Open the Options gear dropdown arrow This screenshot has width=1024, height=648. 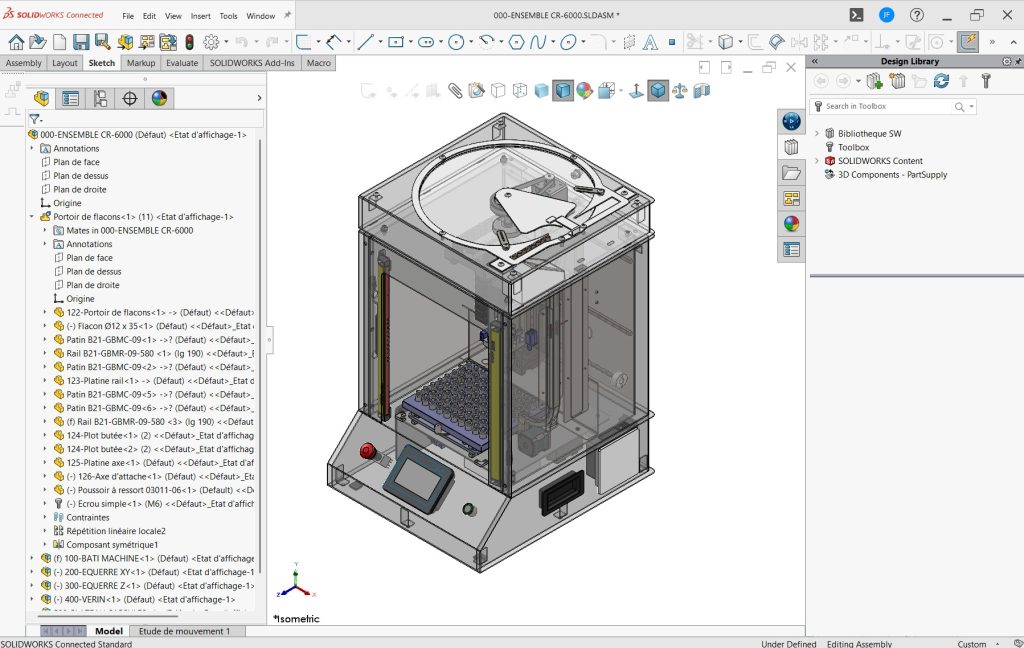pos(226,42)
